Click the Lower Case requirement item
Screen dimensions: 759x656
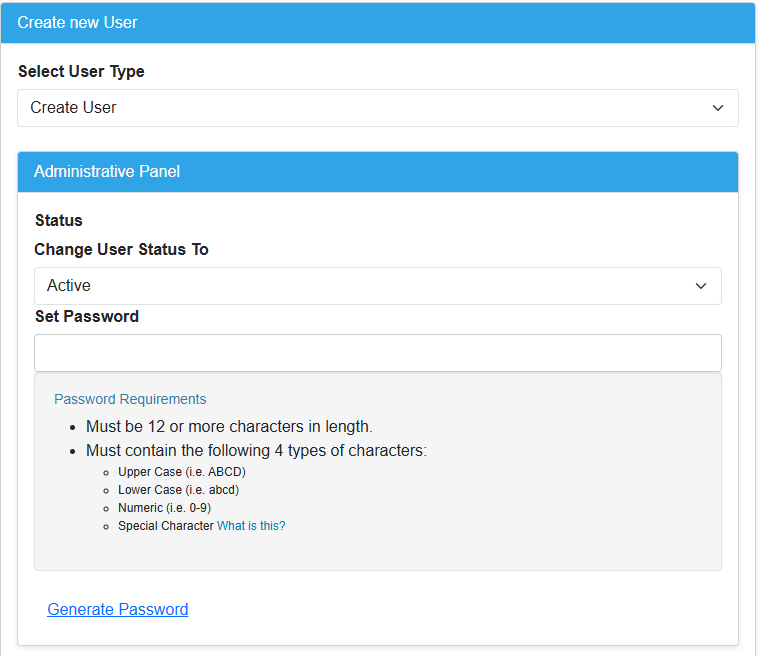178,490
